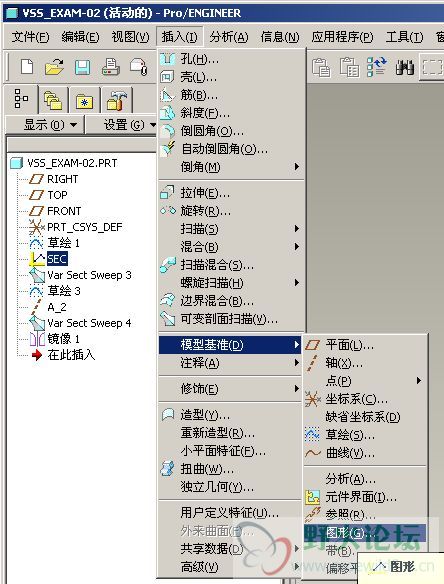
Task: Select 草绘 3 sketch in model tree
Action: 55,291
